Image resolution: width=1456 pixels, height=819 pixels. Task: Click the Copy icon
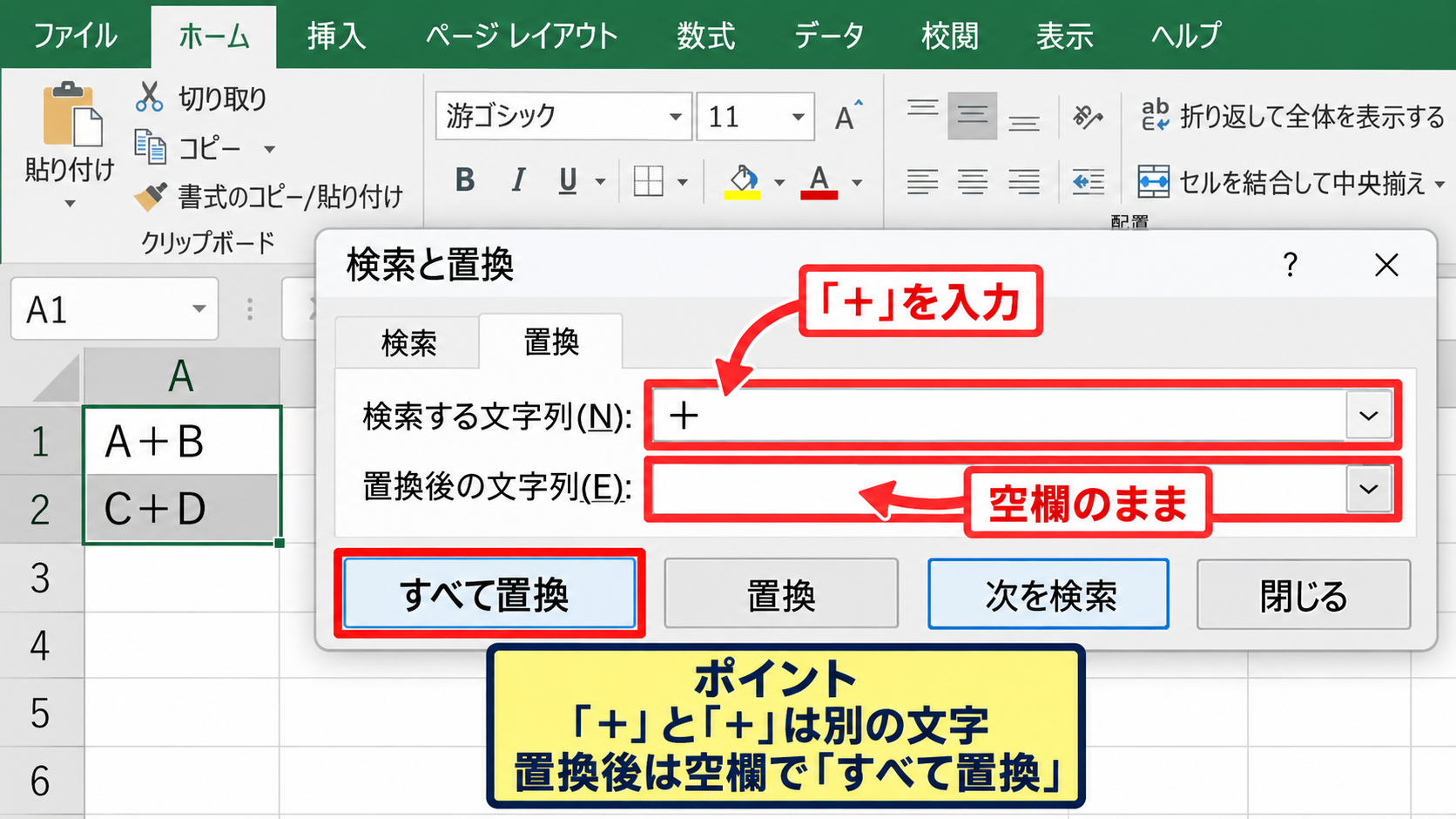(x=150, y=147)
